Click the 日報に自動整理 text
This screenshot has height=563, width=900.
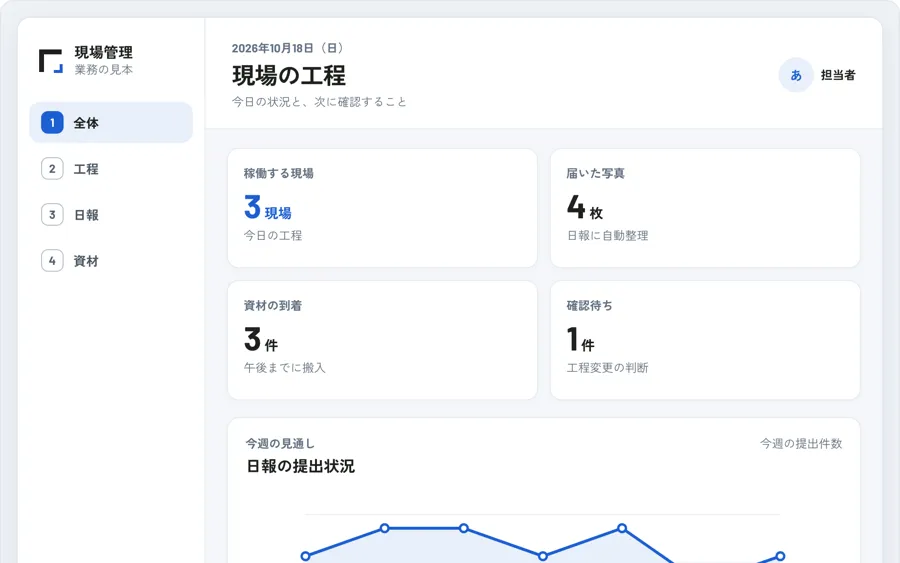pyautogui.click(x=607, y=235)
